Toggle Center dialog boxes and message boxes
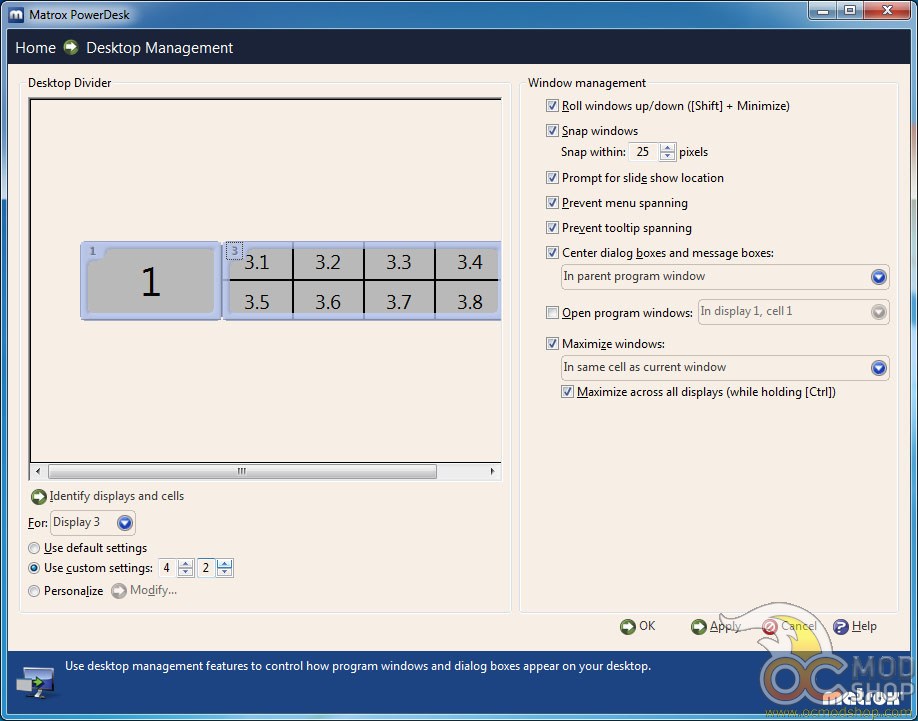The height and width of the screenshot is (721, 918). tap(552, 253)
